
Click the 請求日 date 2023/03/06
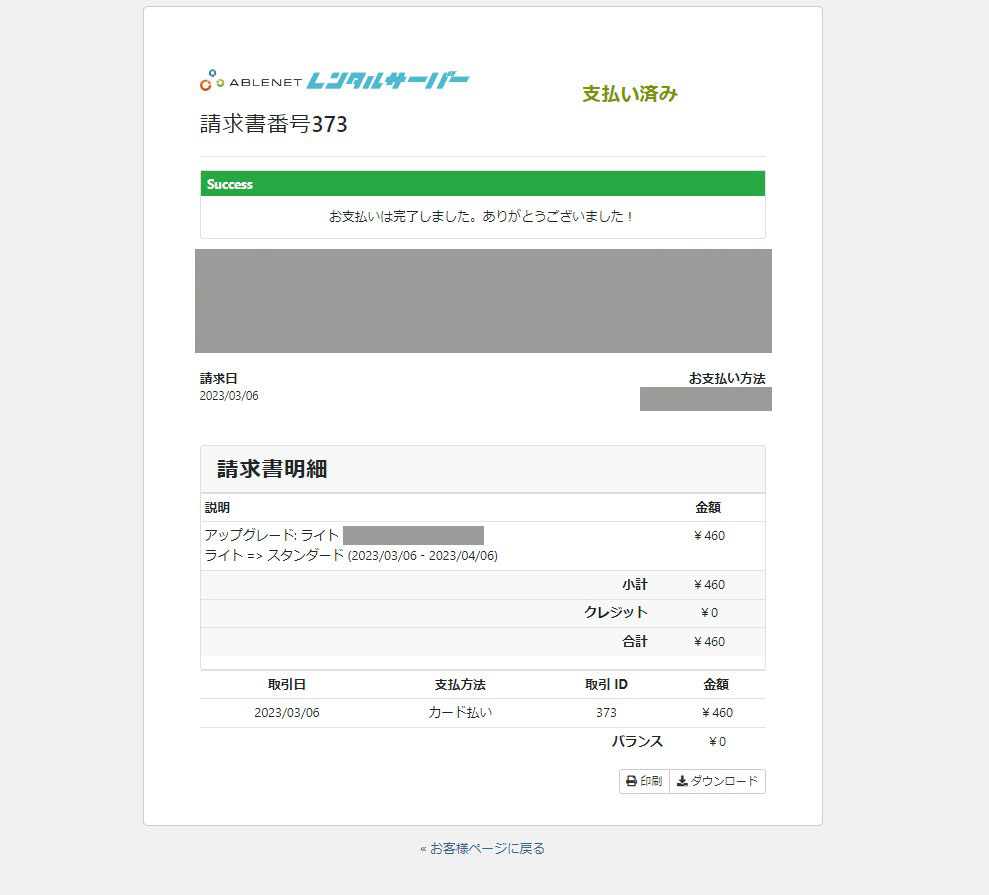pyautogui.click(x=229, y=396)
